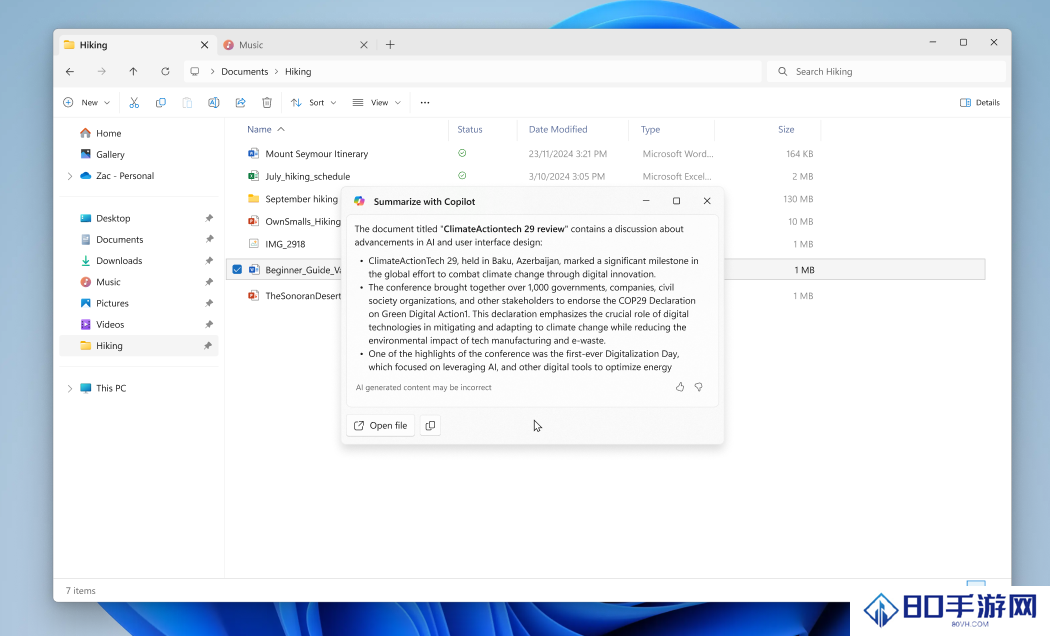
Task: Open the View dropdown
Action: [x=376, y=102]
